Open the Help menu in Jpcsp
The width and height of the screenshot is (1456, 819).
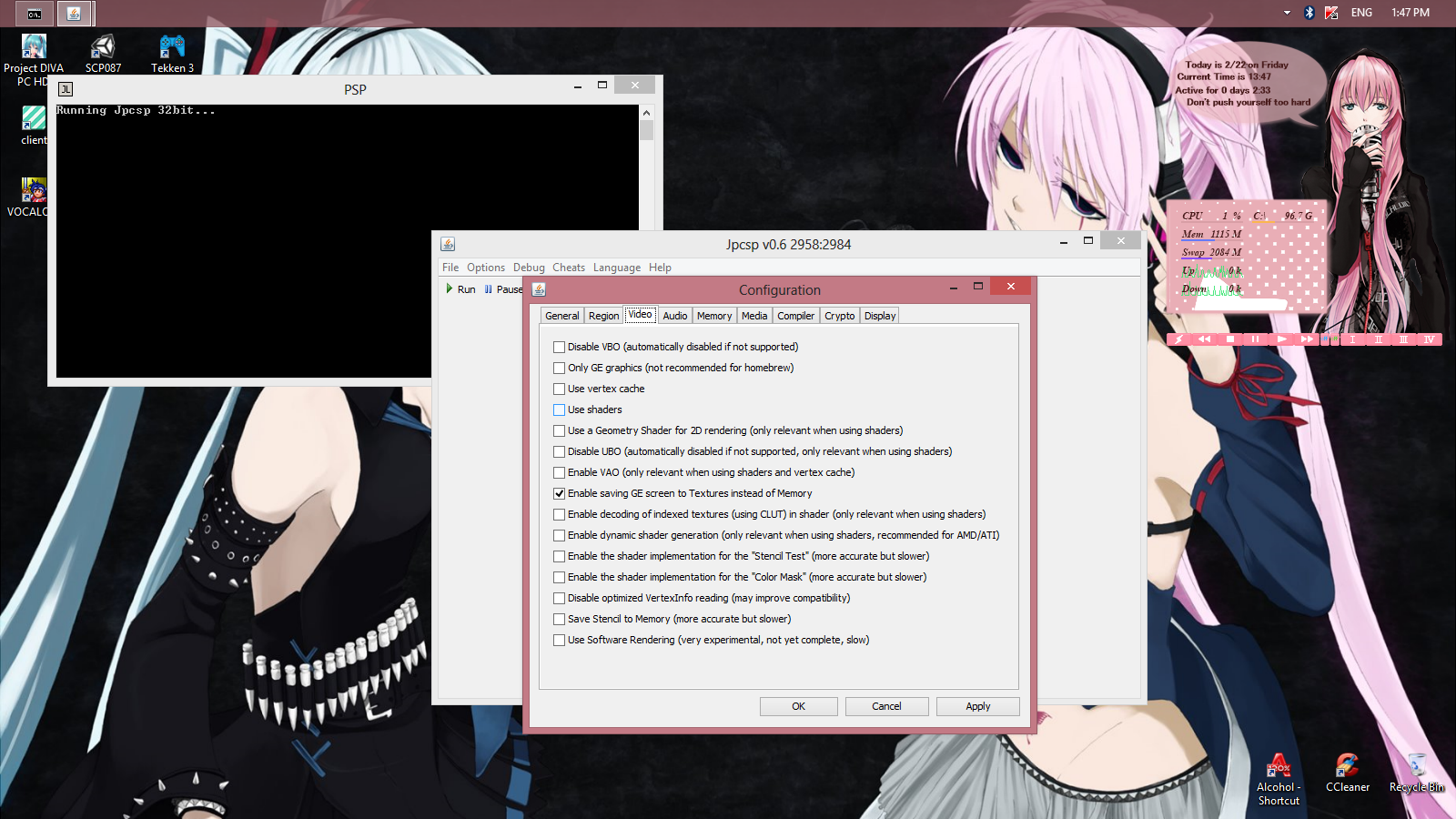(x=660, y=268)
